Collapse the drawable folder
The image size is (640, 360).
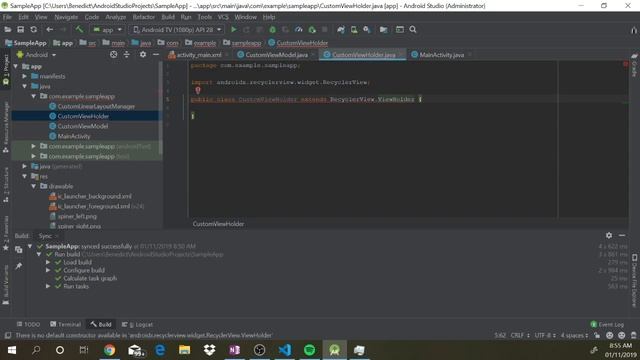33,186
